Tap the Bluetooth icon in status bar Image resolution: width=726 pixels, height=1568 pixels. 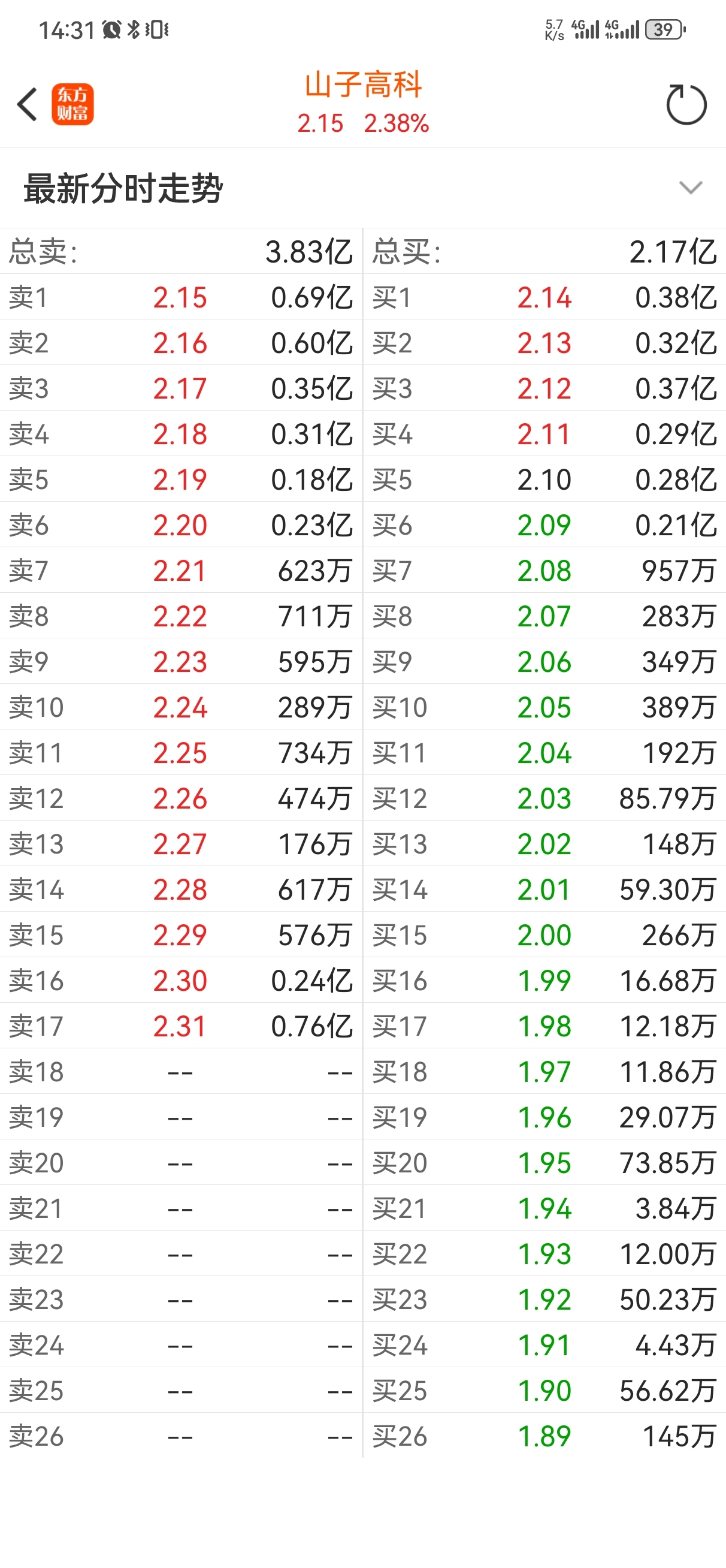point(133,29)
